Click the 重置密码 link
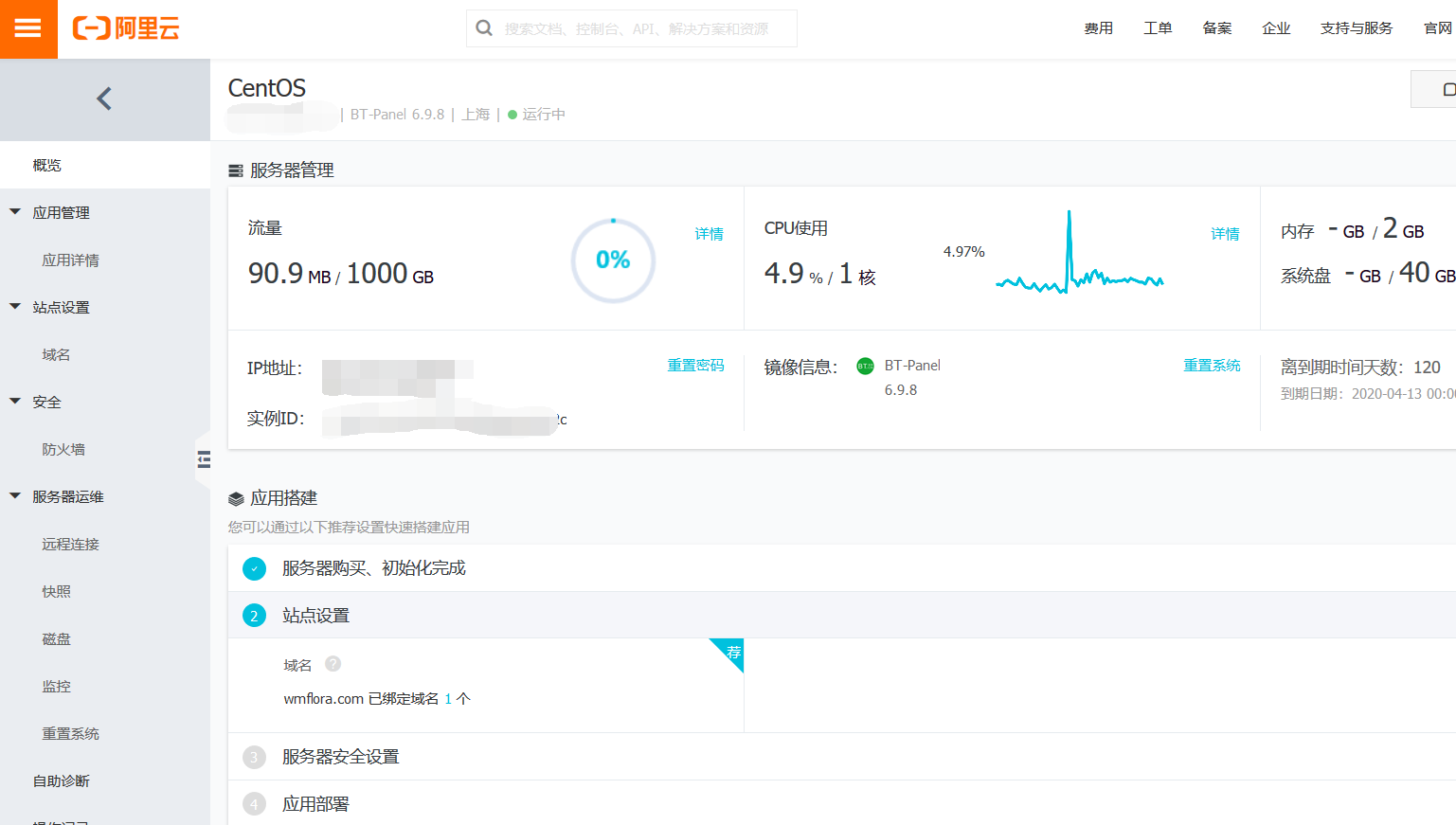1456x825 pixels. point(695,365)
